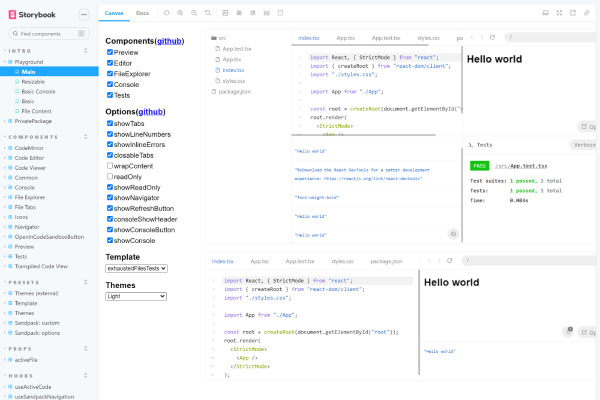Image resolution: width=600 pixels, height=400 pixels.
Task: Open the Template dropdown
Action: point(136,268)
